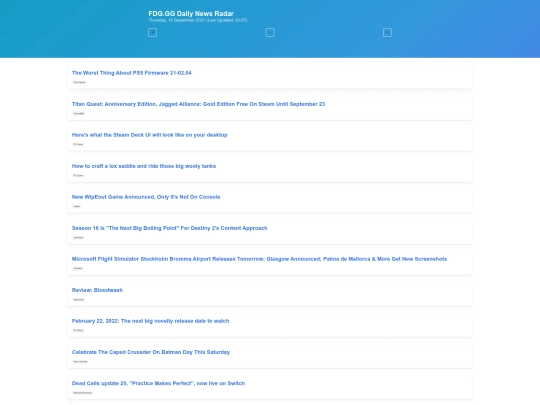Click the leftmost square icon in the header
This screenshot has height=405, width=540.
[x=152, y=32]
